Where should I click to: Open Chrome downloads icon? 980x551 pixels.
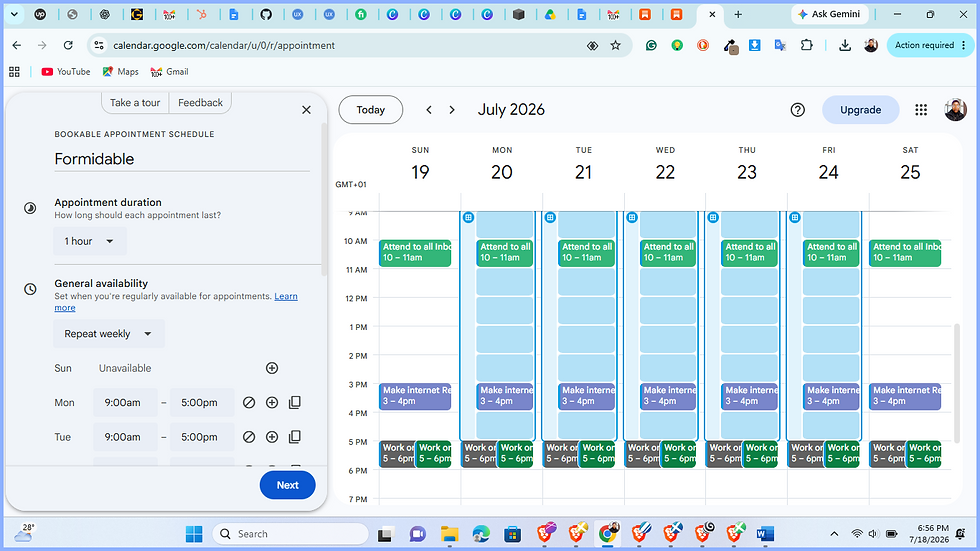(x=845, y=45)
